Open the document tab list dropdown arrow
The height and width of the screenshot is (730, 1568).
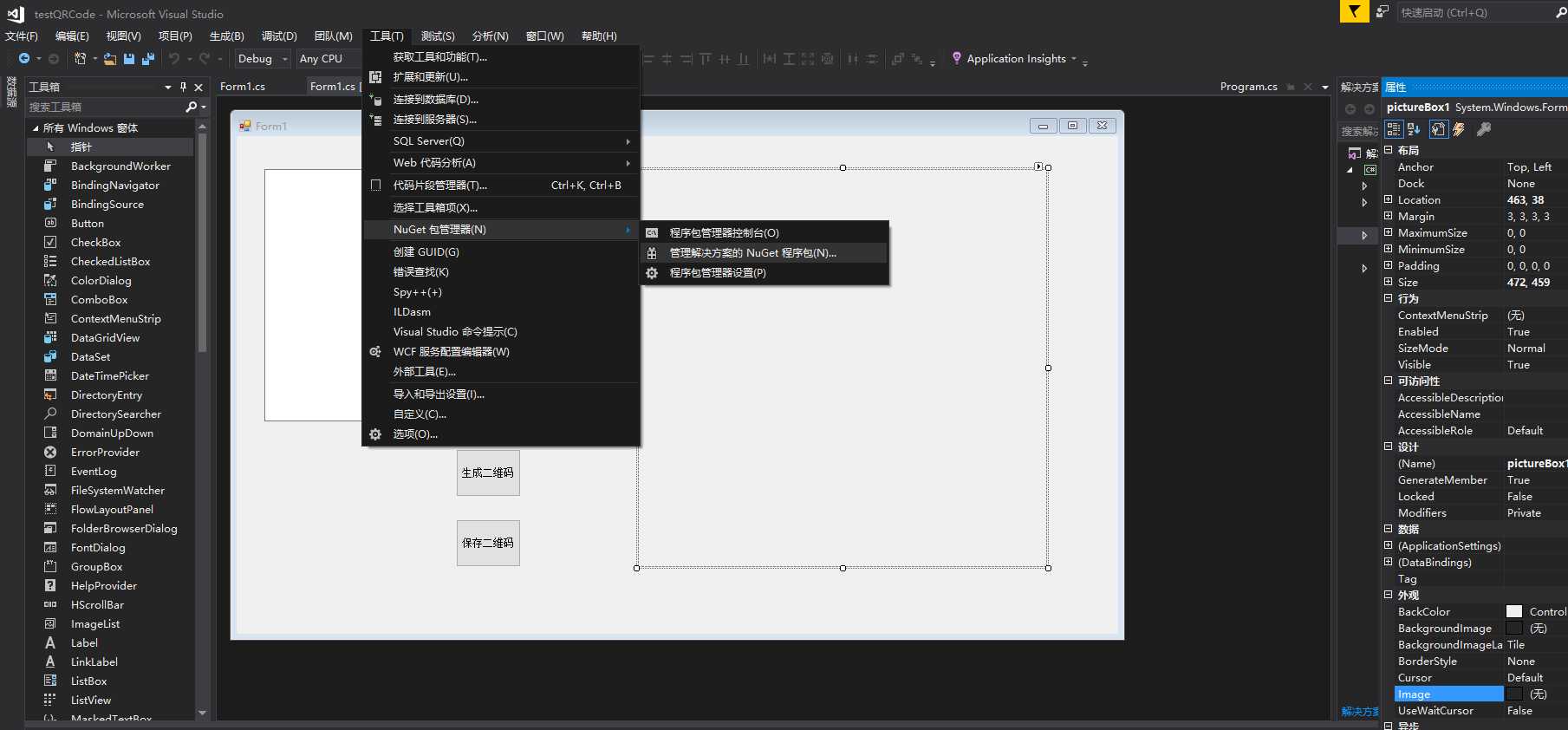click(1324, 87)
